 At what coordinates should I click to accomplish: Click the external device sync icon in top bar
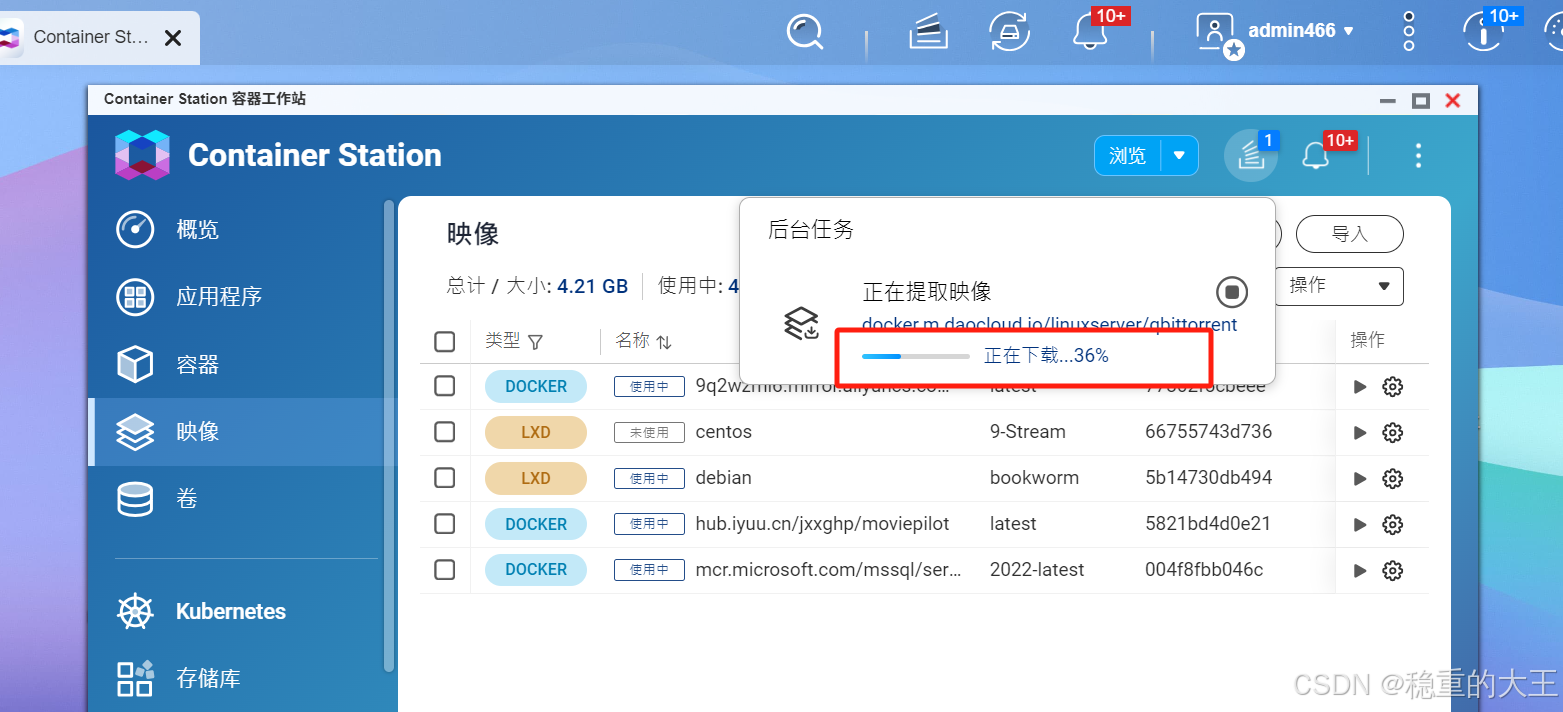[1009, 32]
